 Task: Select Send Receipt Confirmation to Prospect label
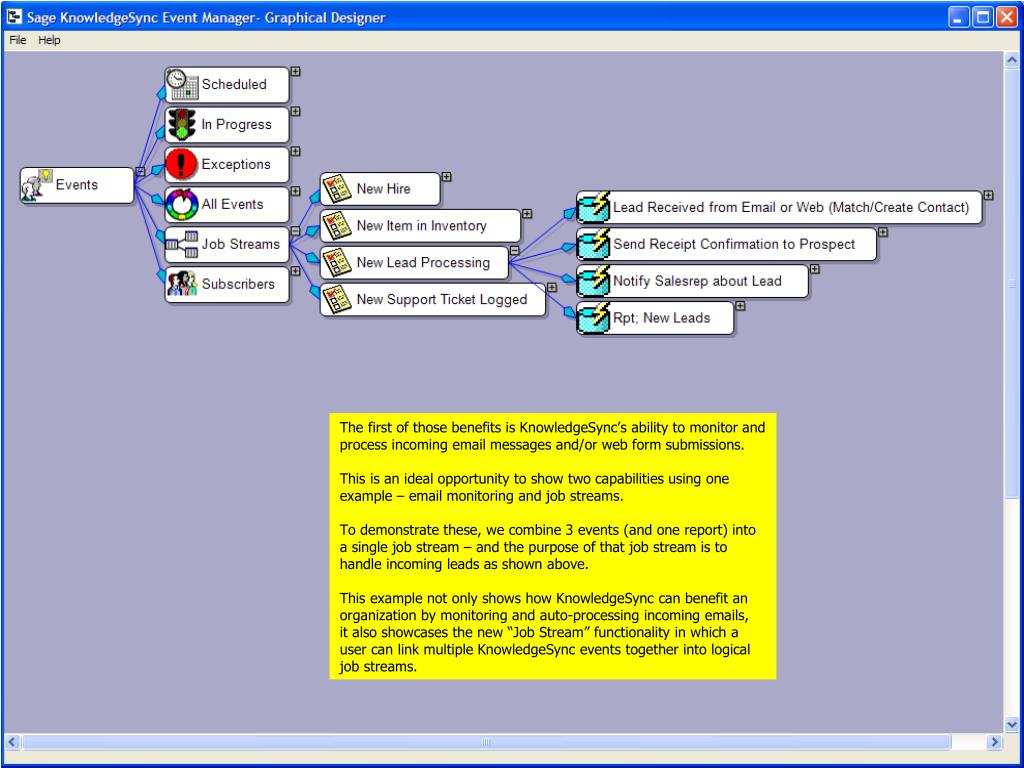734,244
